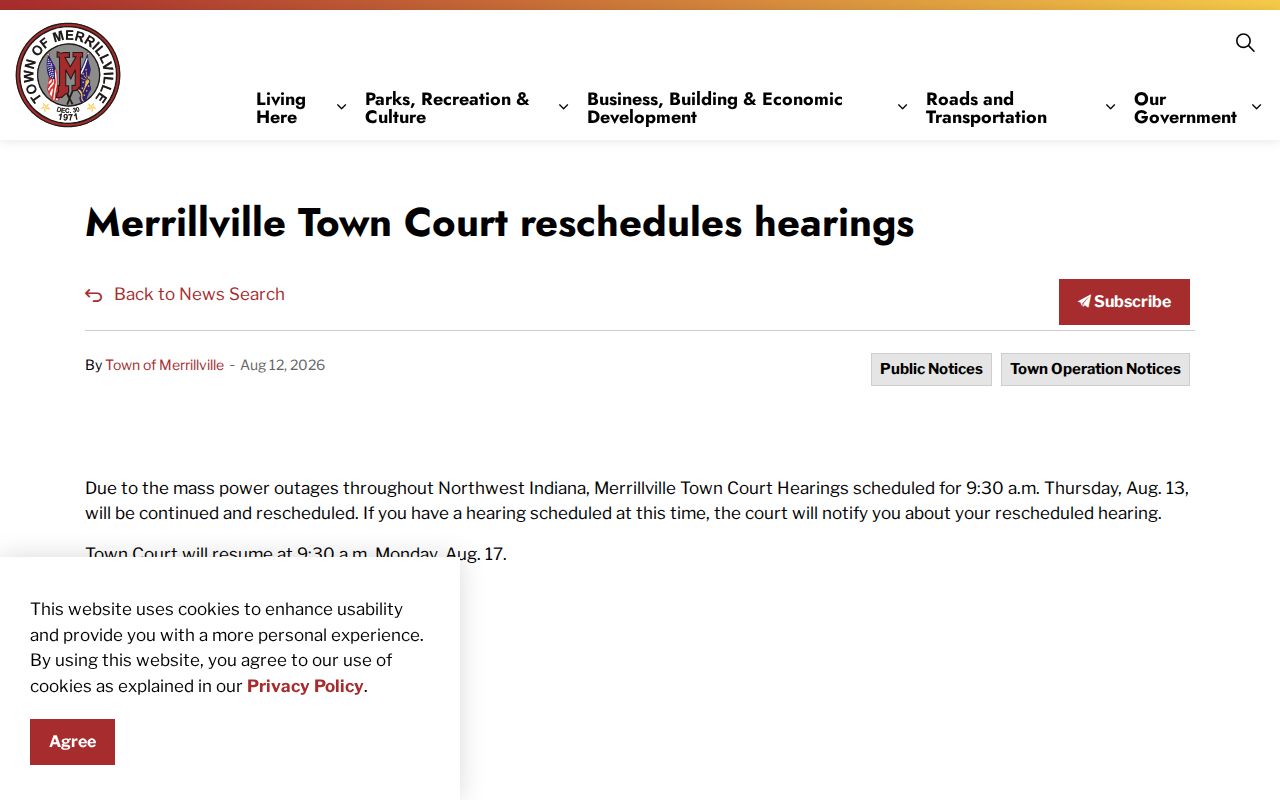This screenshot has height=800, width=1280.
Task: Select the Town Operation Notices tag
Action: click(1095, 369)
